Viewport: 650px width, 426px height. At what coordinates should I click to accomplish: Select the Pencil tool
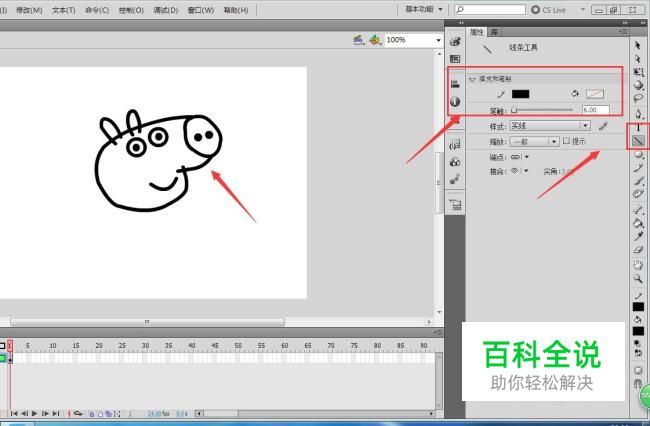coord(638,168)
